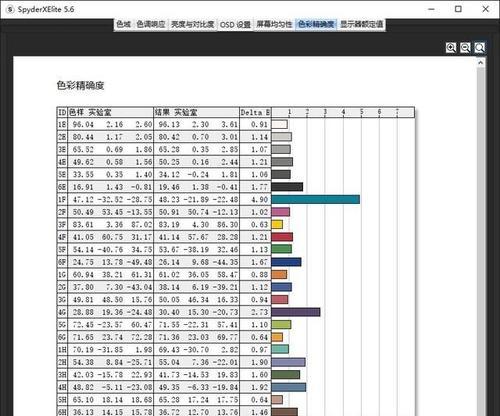Click the SpyderXElite 5.6 window title text
Image resolution: width=500 pixels, height=416 pixels.
46,9
